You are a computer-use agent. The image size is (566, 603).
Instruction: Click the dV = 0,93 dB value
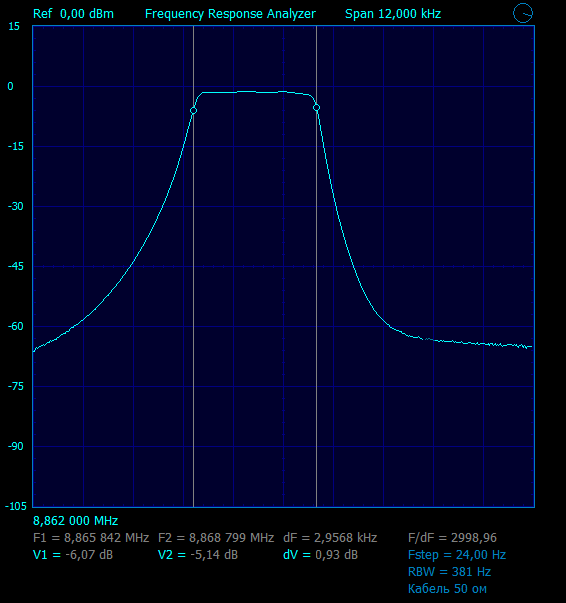[320, 555]
